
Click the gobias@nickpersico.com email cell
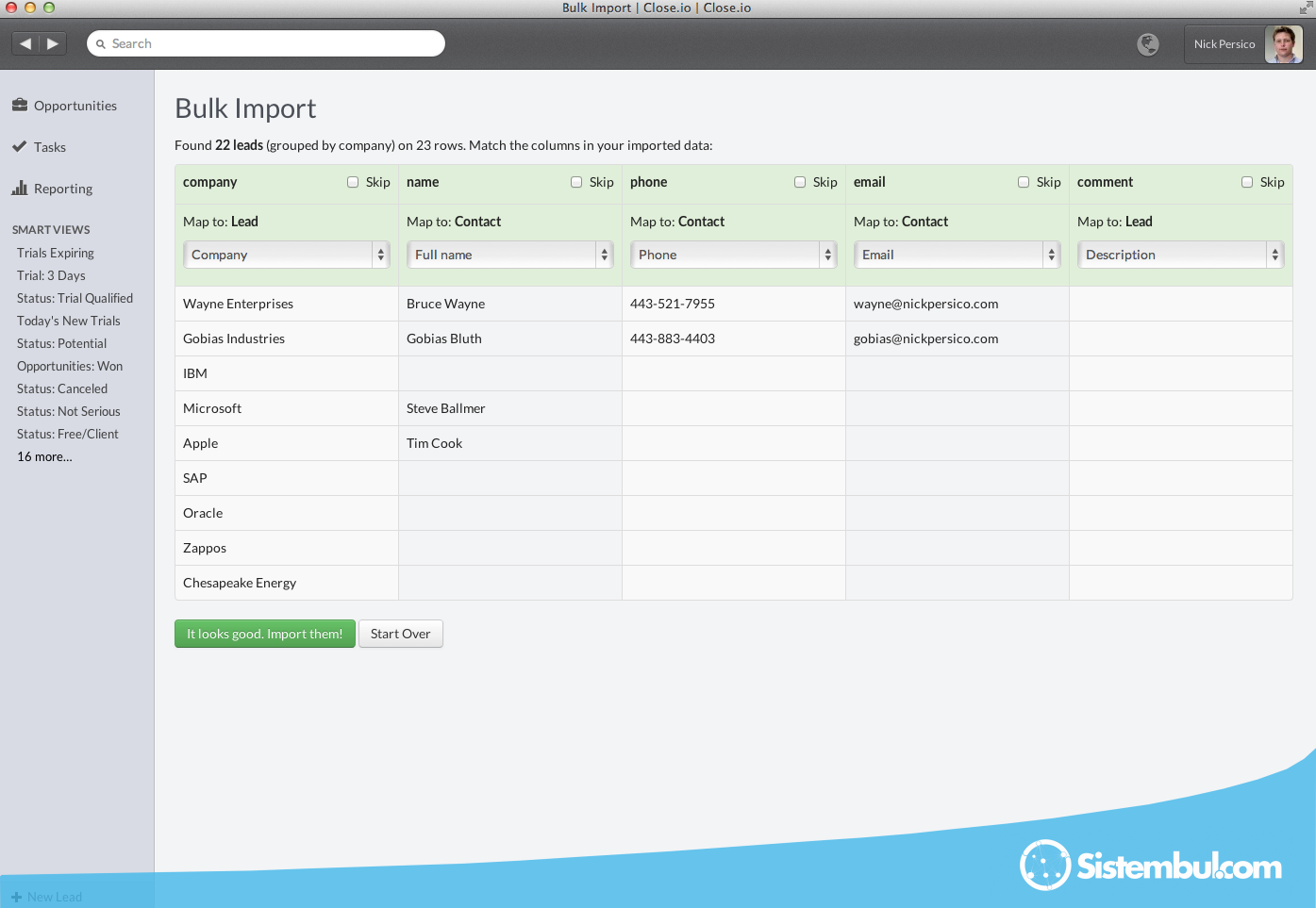[x=958, y=338]
